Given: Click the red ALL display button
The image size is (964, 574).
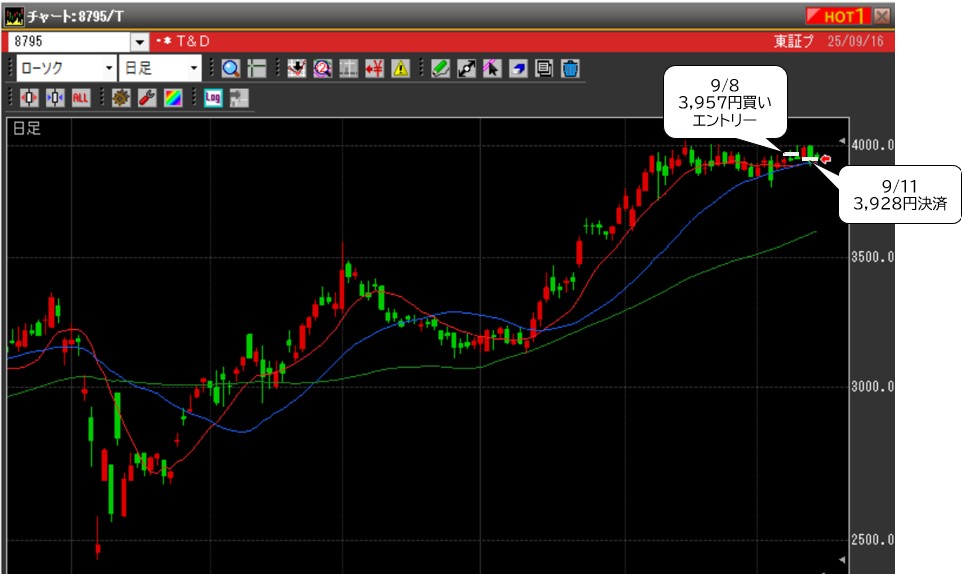Looking at the screenshot, I should [81, 98].
